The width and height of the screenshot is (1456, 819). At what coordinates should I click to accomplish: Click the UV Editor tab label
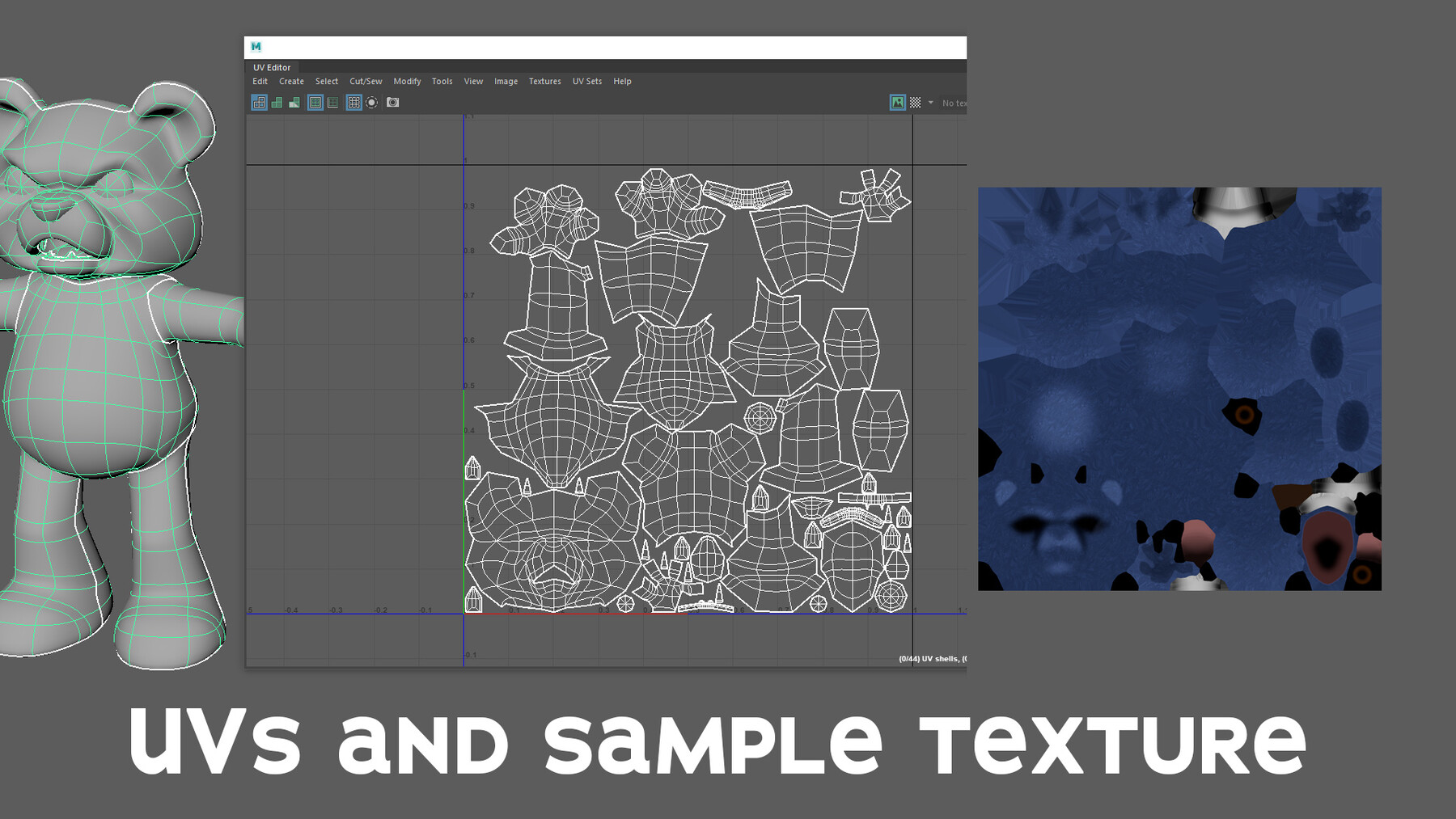[x=272, y=68]
